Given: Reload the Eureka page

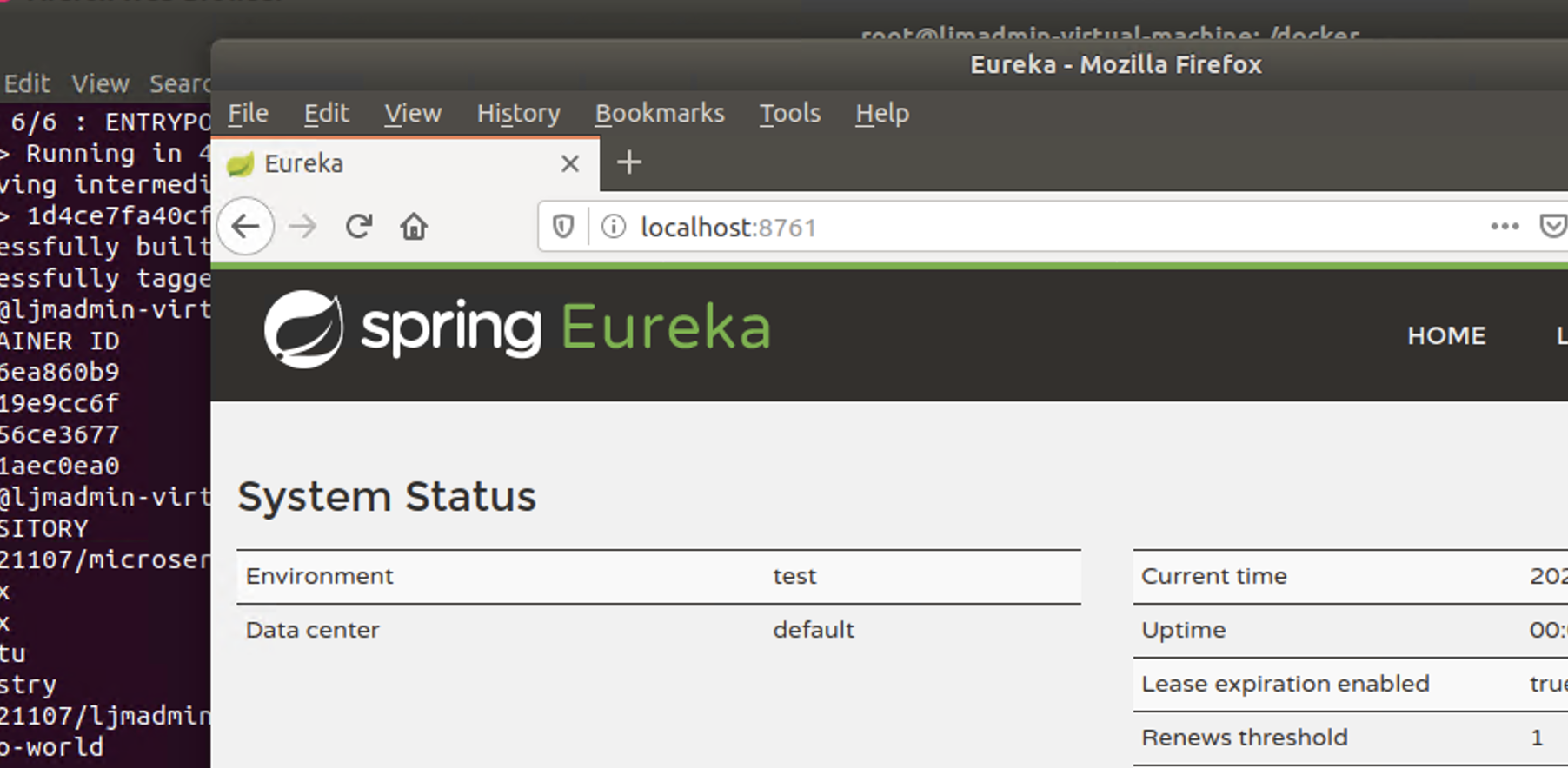Looking at the screenshot, I should point(359,227).
